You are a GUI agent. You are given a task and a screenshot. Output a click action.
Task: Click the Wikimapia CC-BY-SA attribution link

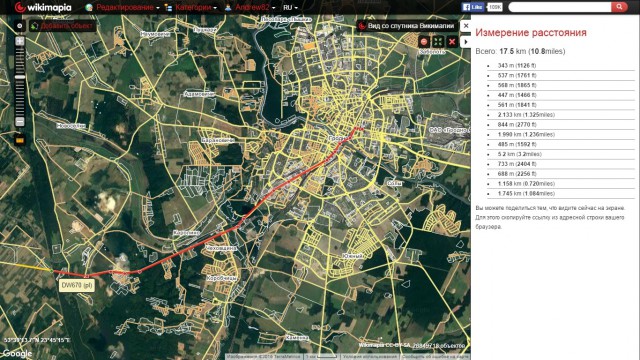click(x=385, y=345)
